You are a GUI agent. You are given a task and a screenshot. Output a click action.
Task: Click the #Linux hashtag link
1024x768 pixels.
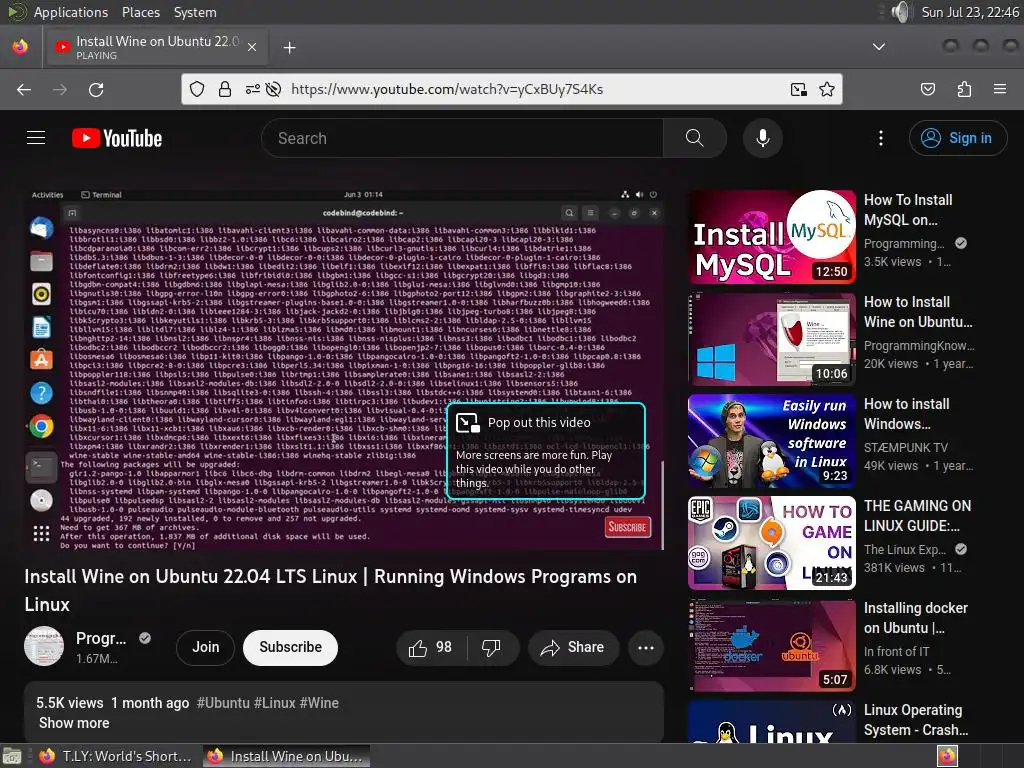click(x=274, y=703)
